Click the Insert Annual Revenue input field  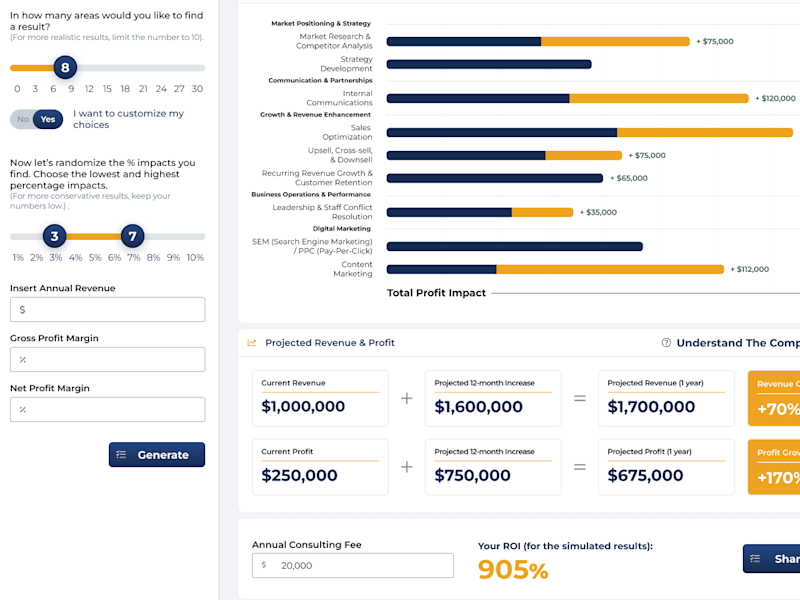pos(108,310)
